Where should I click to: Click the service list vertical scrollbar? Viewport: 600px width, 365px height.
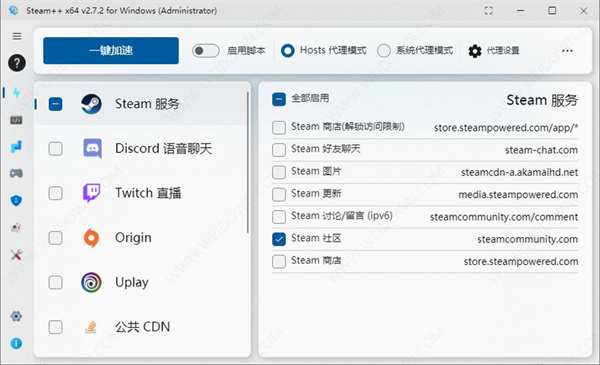click(248, 163)
